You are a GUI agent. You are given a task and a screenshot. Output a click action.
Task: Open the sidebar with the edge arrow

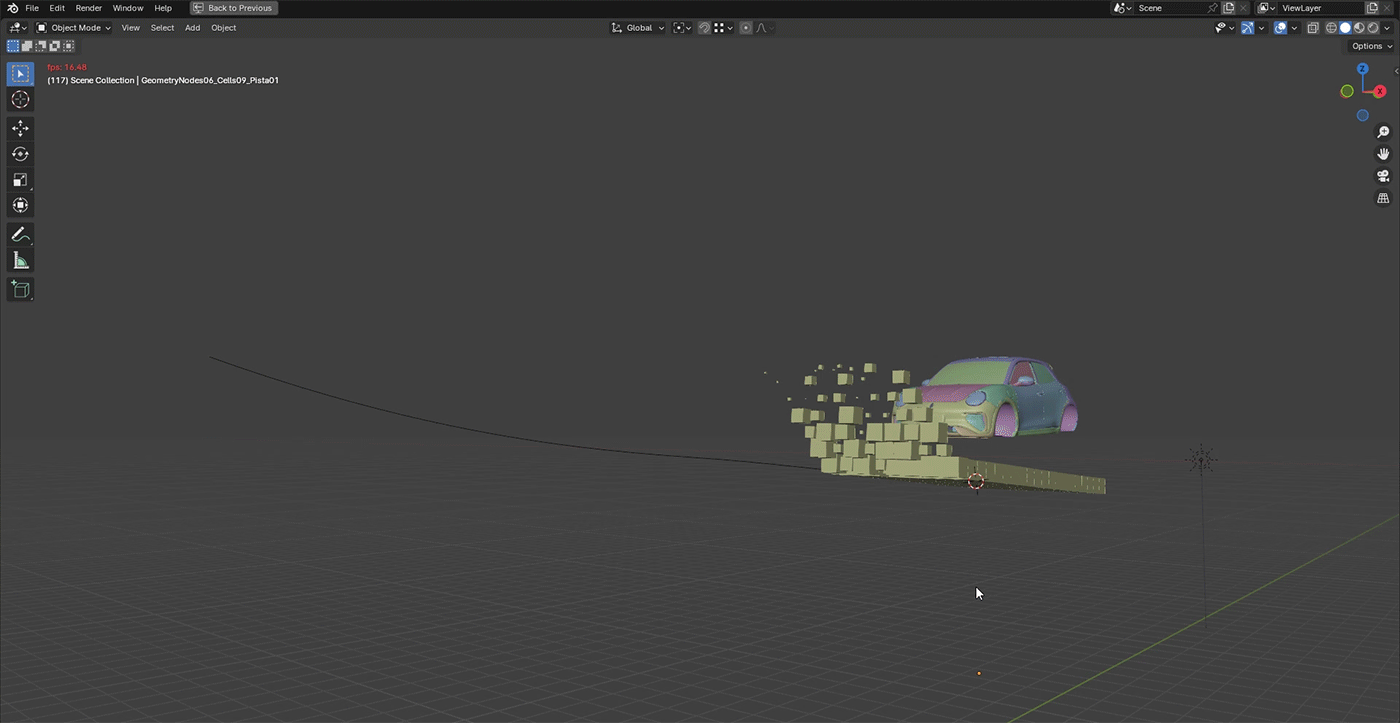pos(1396,72)
